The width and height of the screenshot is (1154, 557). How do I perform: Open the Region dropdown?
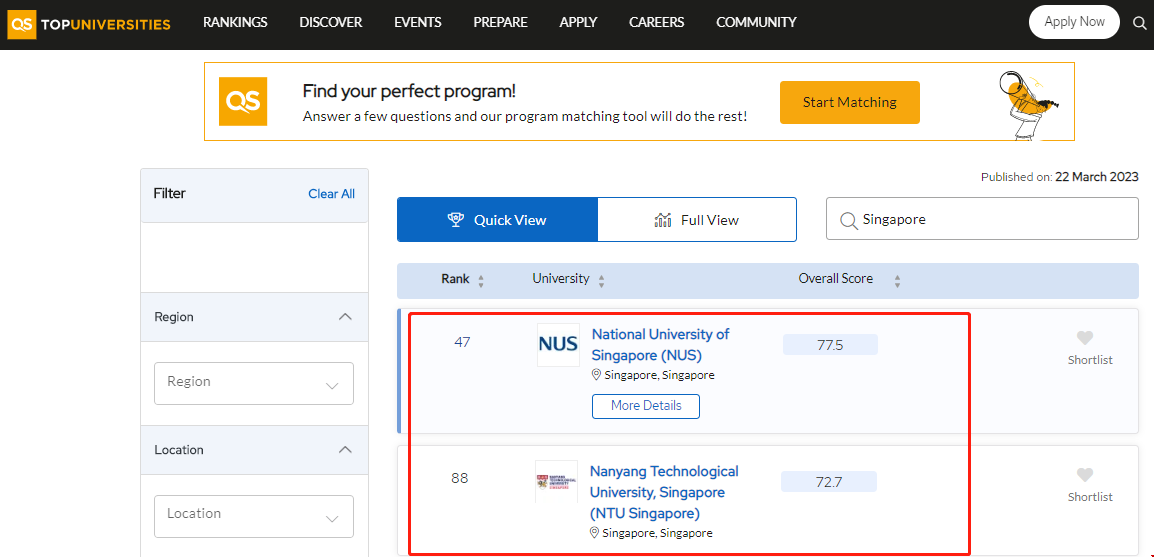254,383
